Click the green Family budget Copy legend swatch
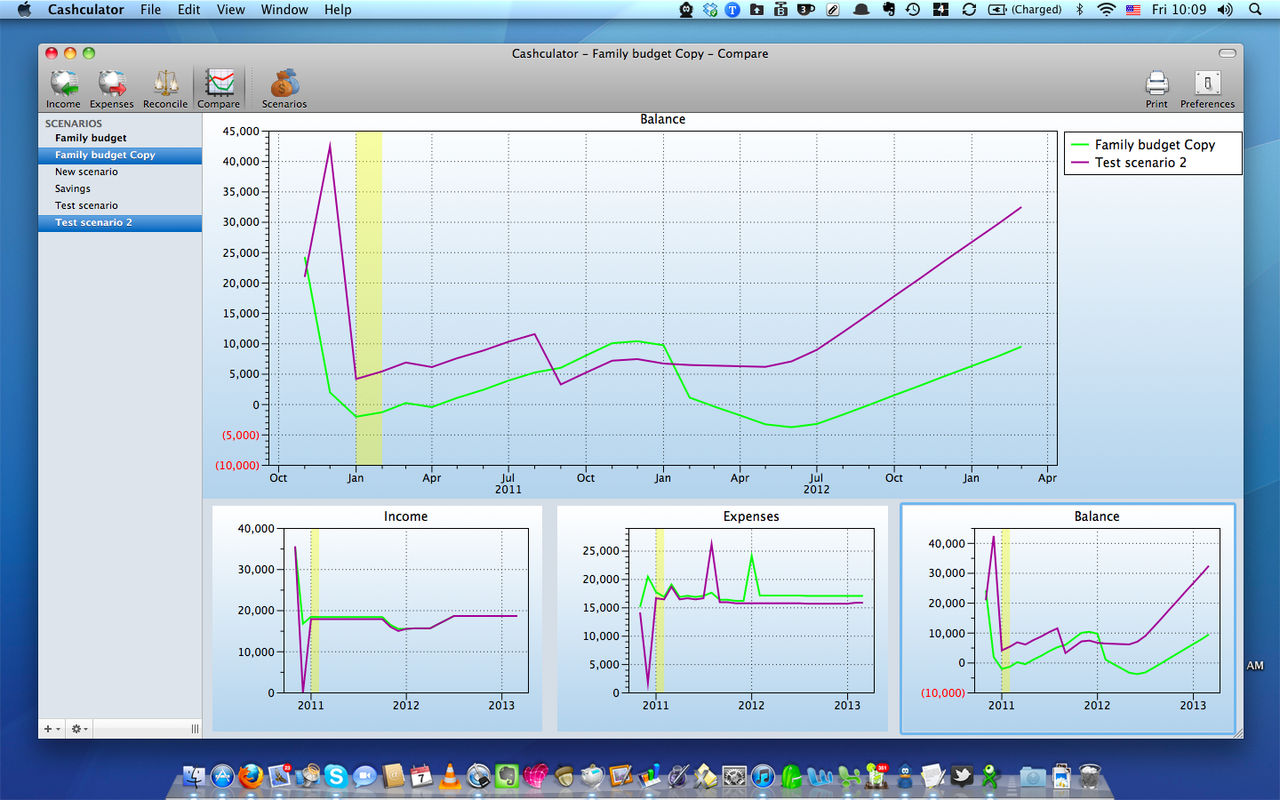Viewport: 1280px width, 800px height. click(1078, 145)
